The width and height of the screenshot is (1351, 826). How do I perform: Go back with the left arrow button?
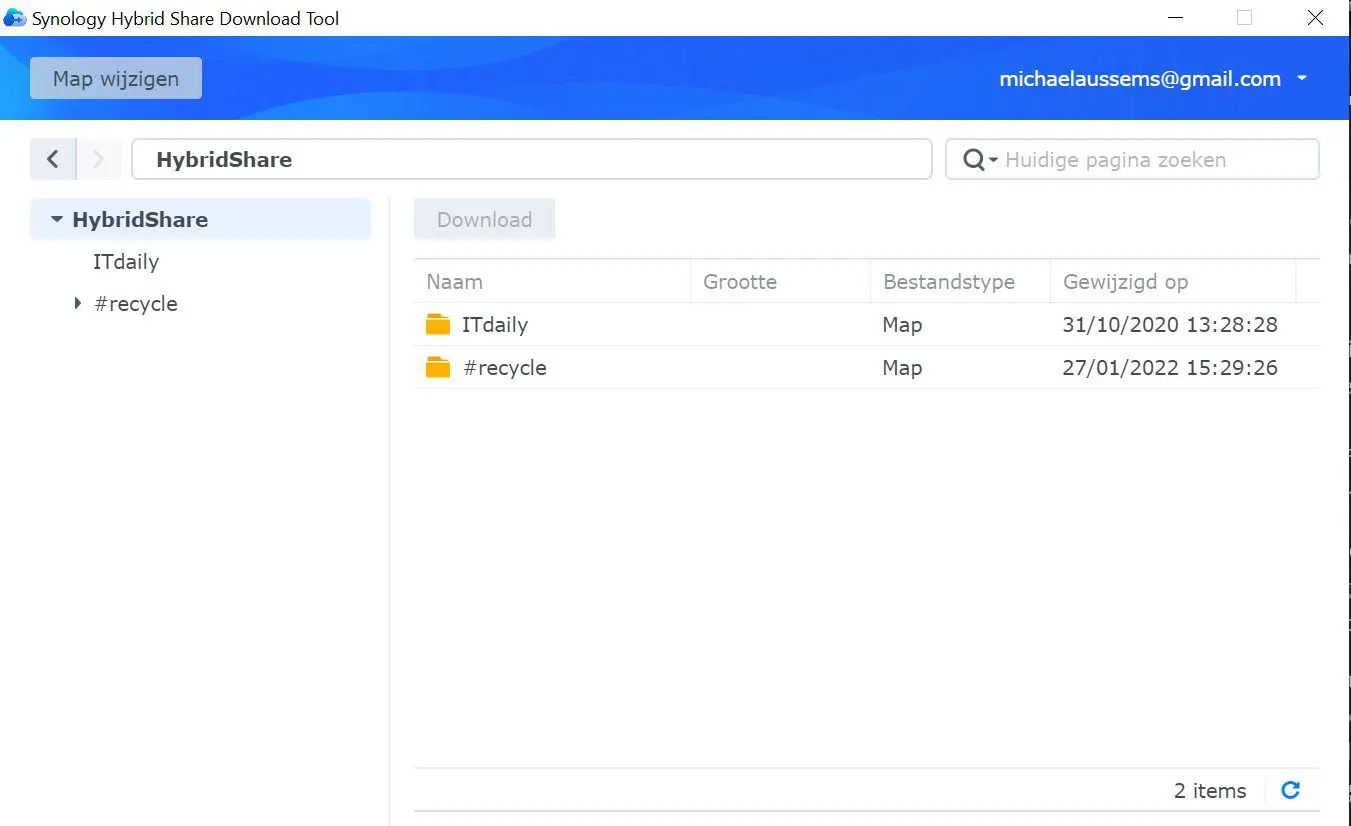tap(53, 159)
